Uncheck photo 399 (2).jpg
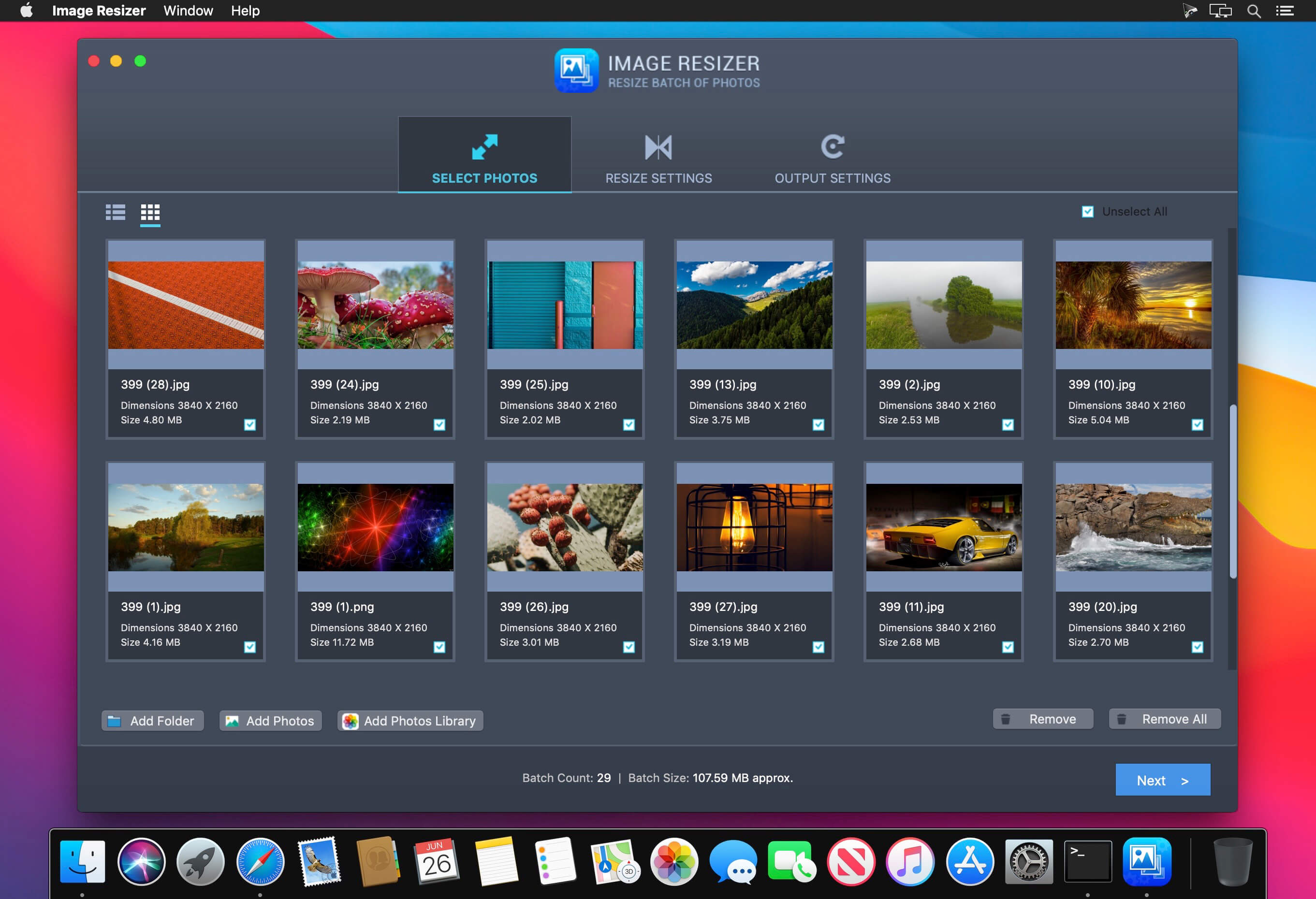1316x899 pixels. (1008, 424)
